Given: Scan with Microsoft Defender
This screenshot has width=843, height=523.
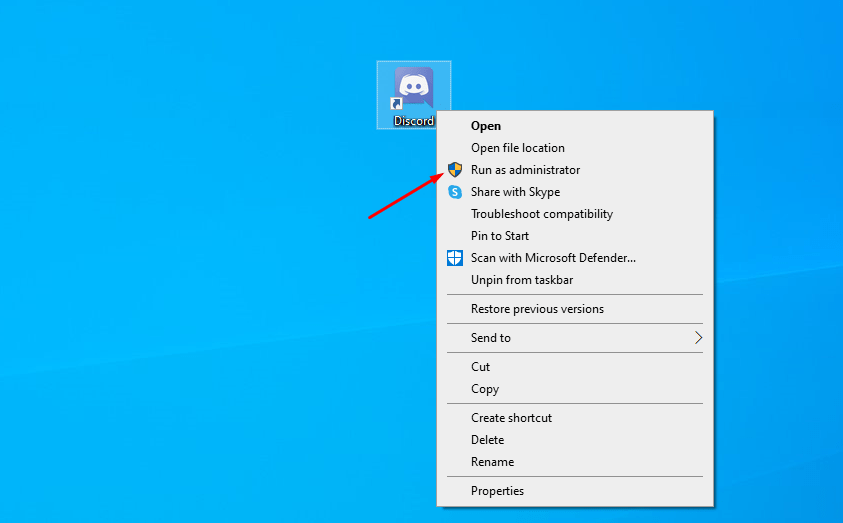Looking at the screenshot, I should coord(575,258).
